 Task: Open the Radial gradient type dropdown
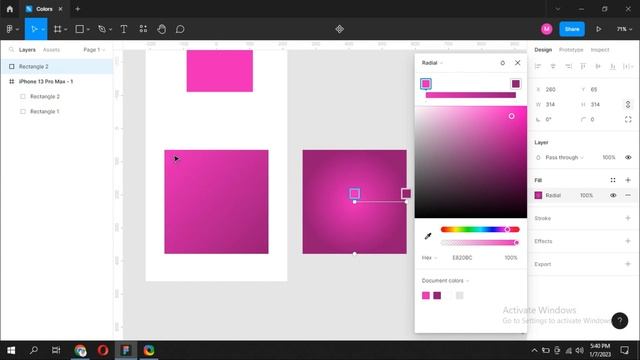(x=432, y=63)
